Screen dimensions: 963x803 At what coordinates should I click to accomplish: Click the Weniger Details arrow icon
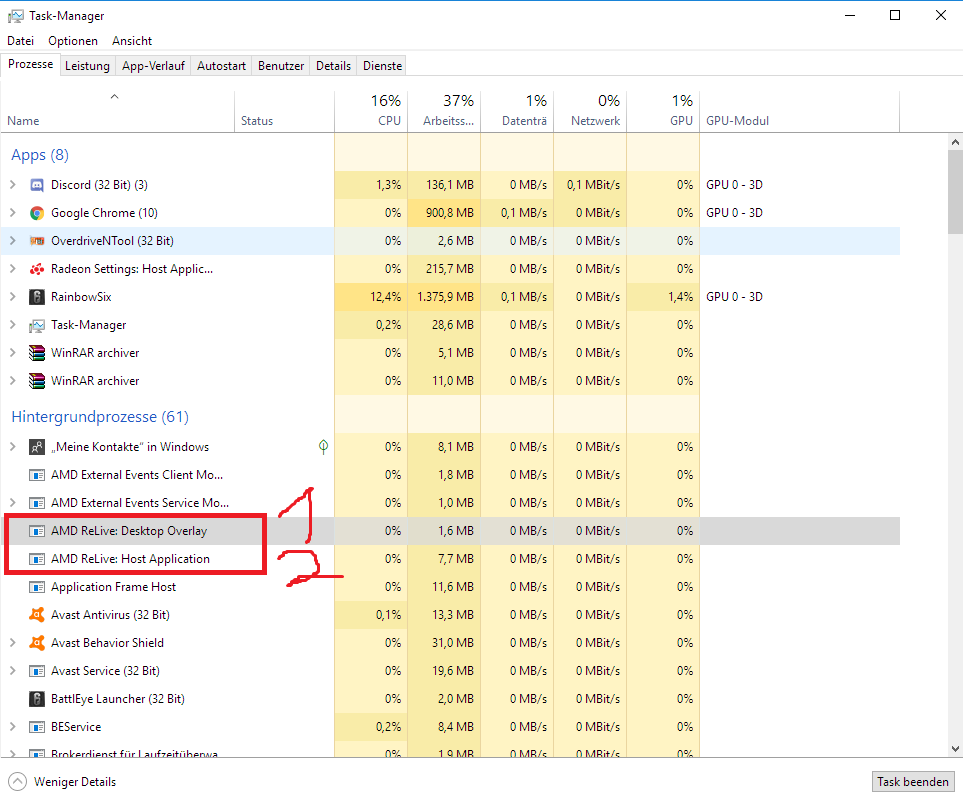[x=17, y=781]
